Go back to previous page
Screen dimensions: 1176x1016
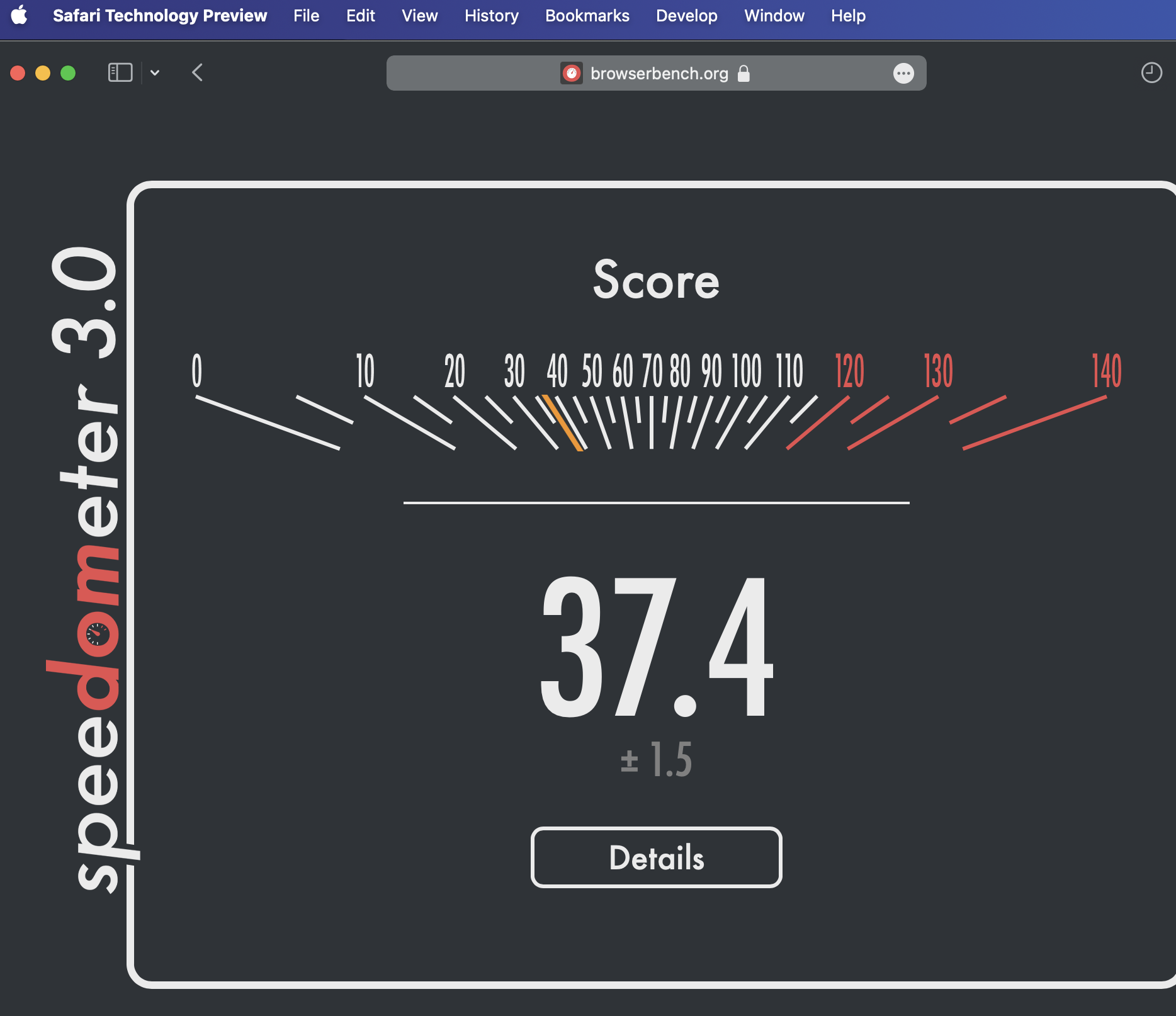[197, 72]
